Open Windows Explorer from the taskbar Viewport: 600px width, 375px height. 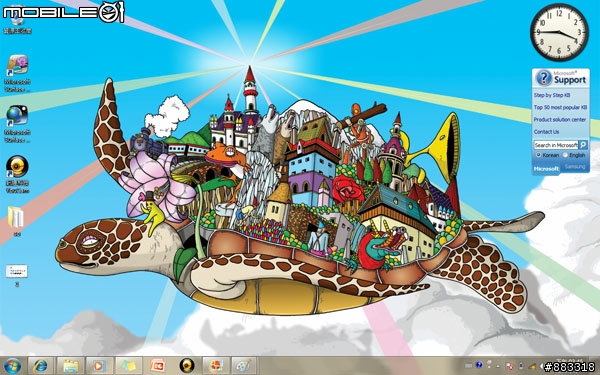70,366
